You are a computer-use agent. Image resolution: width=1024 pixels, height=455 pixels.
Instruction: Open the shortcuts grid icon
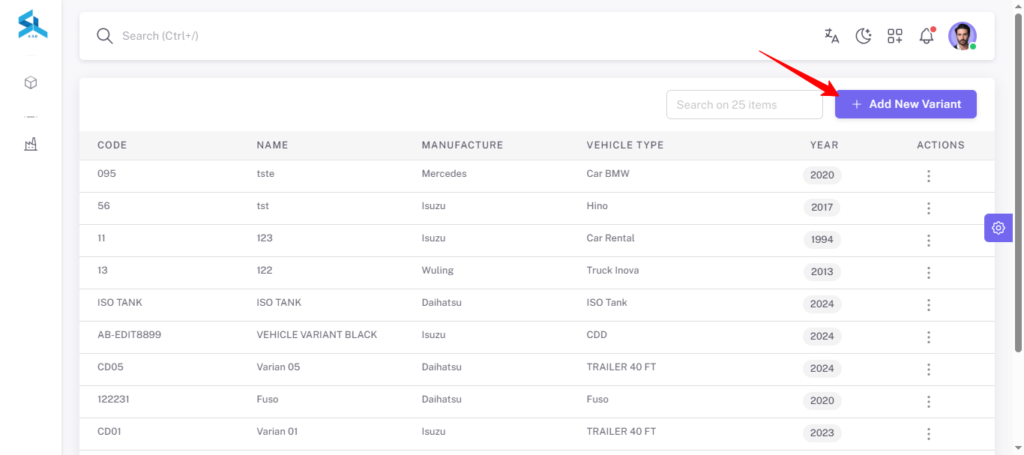(x=895, y=36)
